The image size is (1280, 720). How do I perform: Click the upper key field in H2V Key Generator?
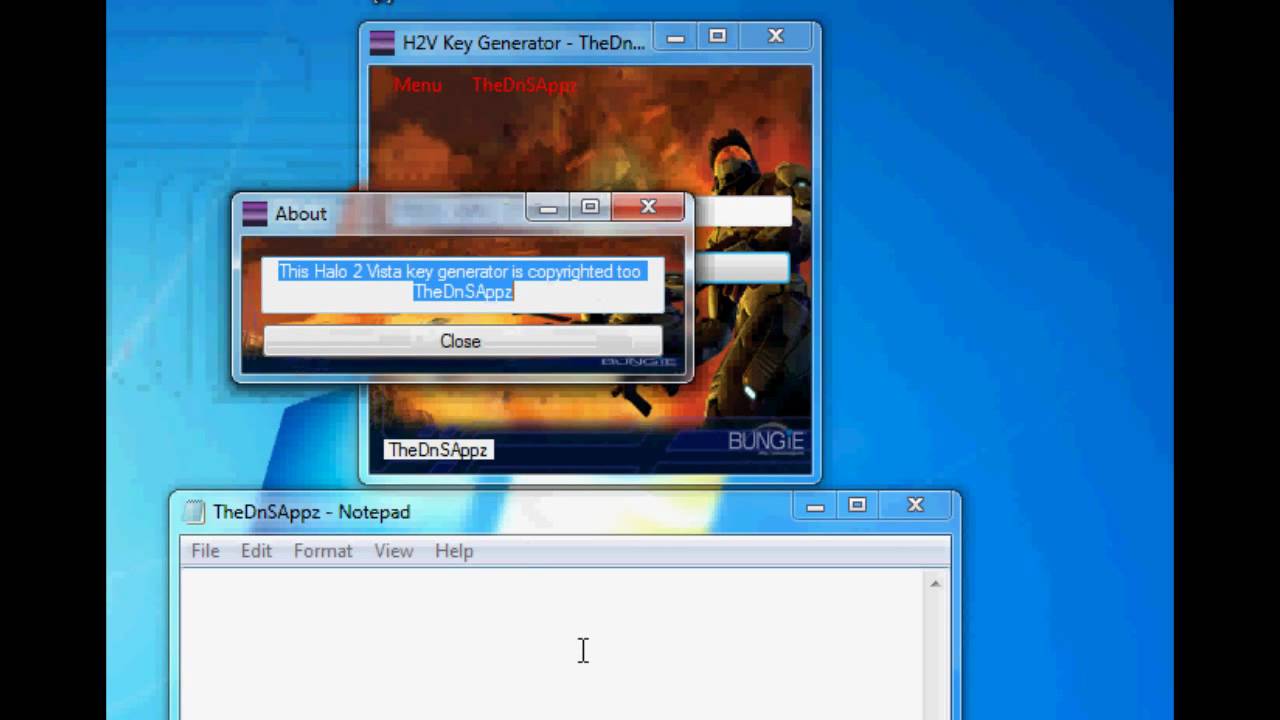click(x=742, y=210)
